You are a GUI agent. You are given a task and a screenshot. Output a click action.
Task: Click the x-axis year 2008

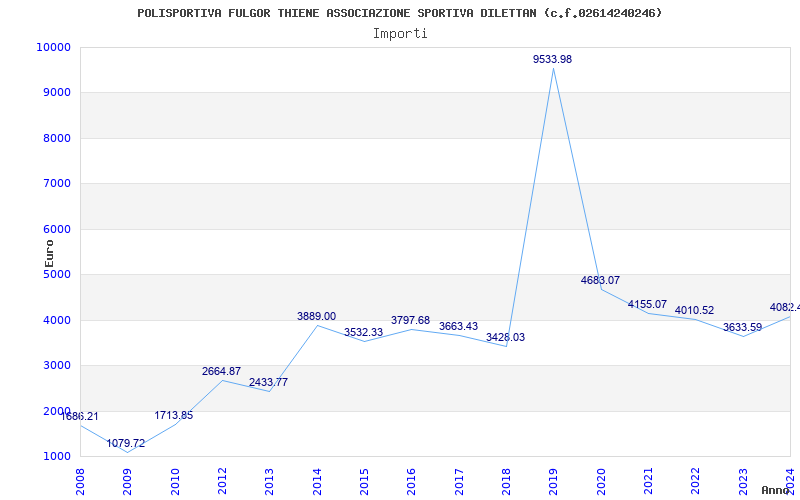[x=80, y=481]
